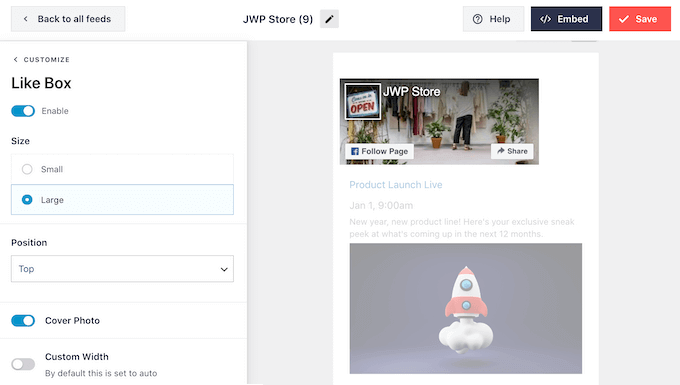Open the Help button

click(493, 19)
